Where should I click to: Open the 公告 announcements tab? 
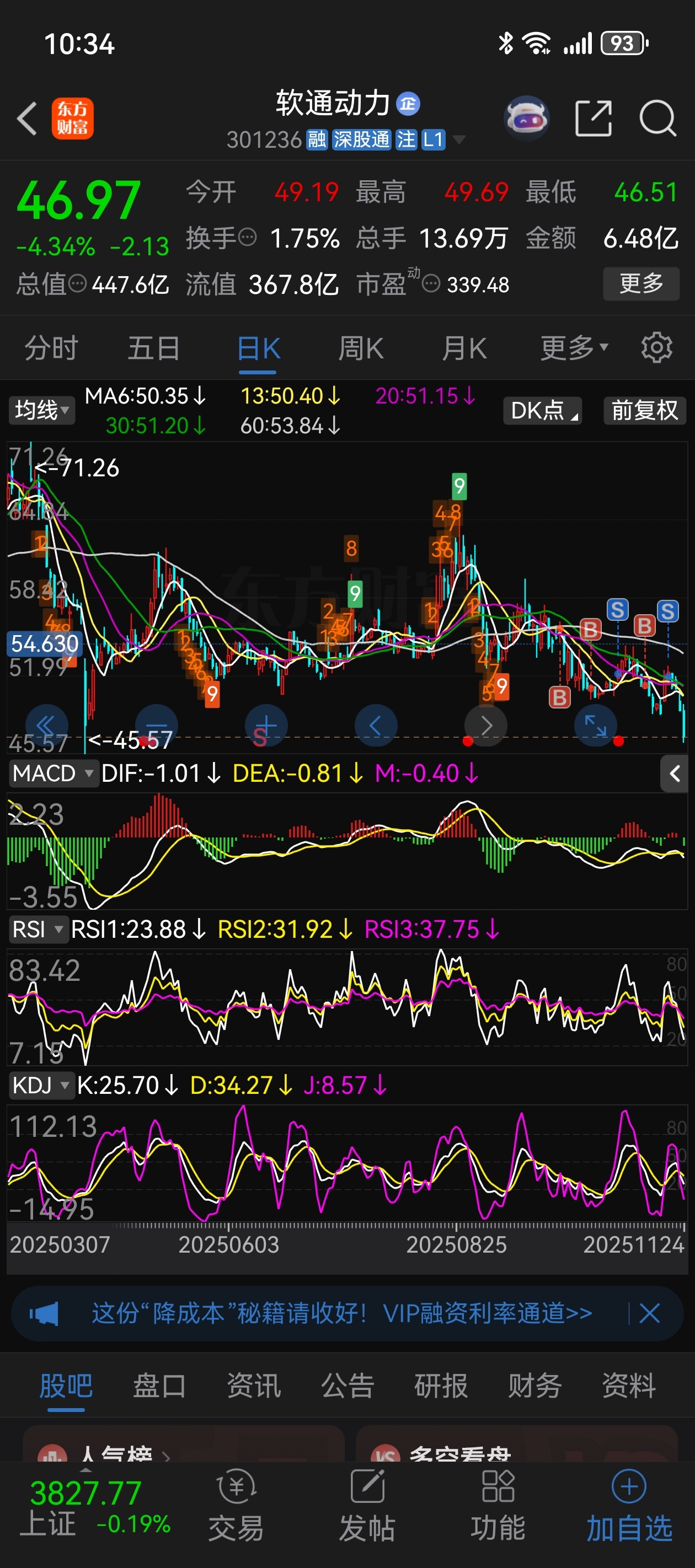347,1386
